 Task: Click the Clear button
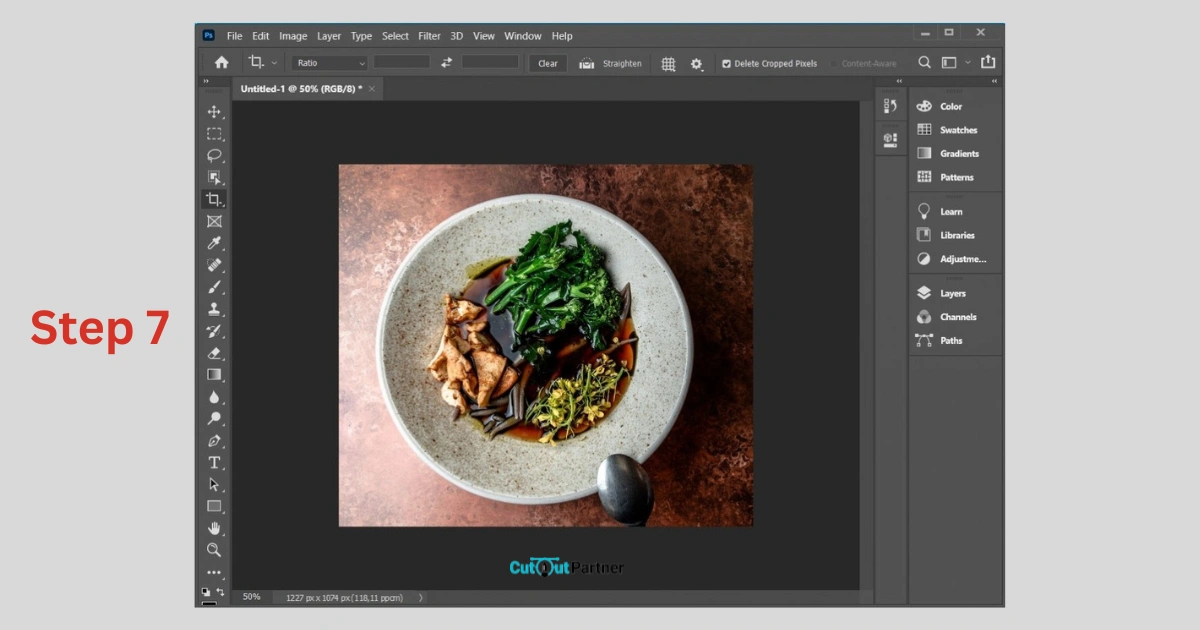[x=548, y=63]
